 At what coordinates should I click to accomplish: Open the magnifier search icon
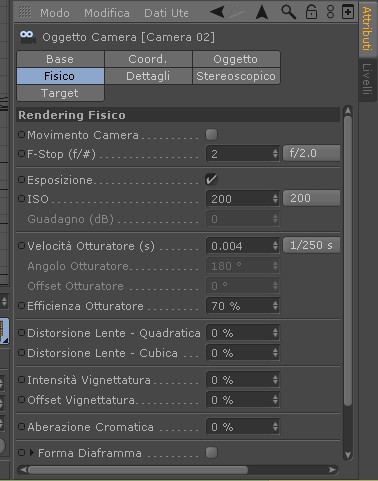click(x=288, y=12)
